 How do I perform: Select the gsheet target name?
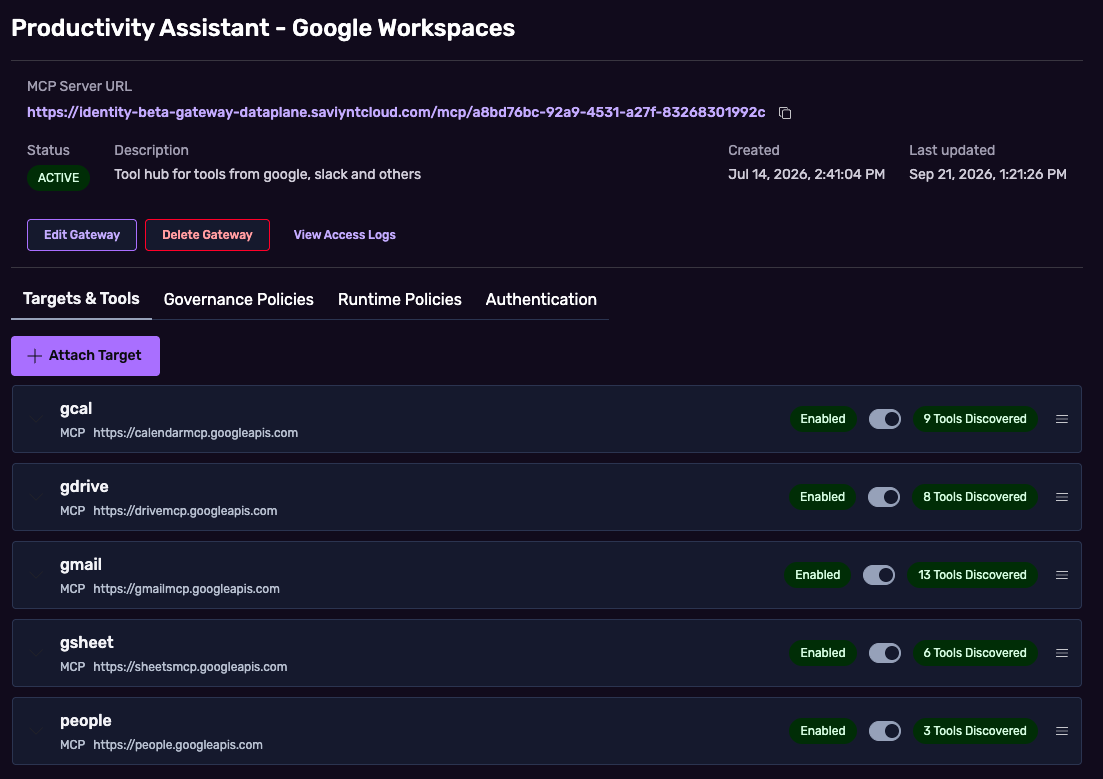pyautogui.click(x=87, y=643)
